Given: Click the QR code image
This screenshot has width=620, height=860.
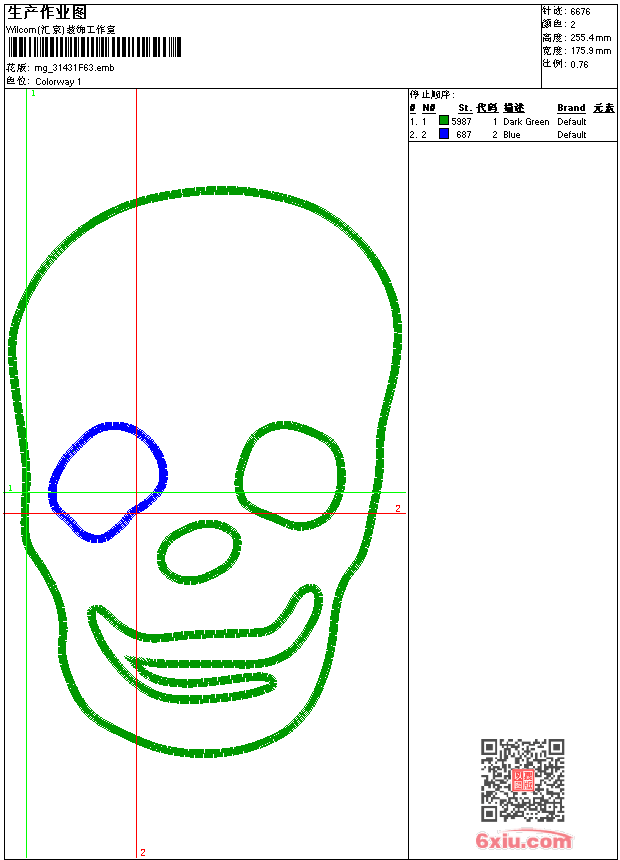Looking at the screenshot, I should [522, 780].
